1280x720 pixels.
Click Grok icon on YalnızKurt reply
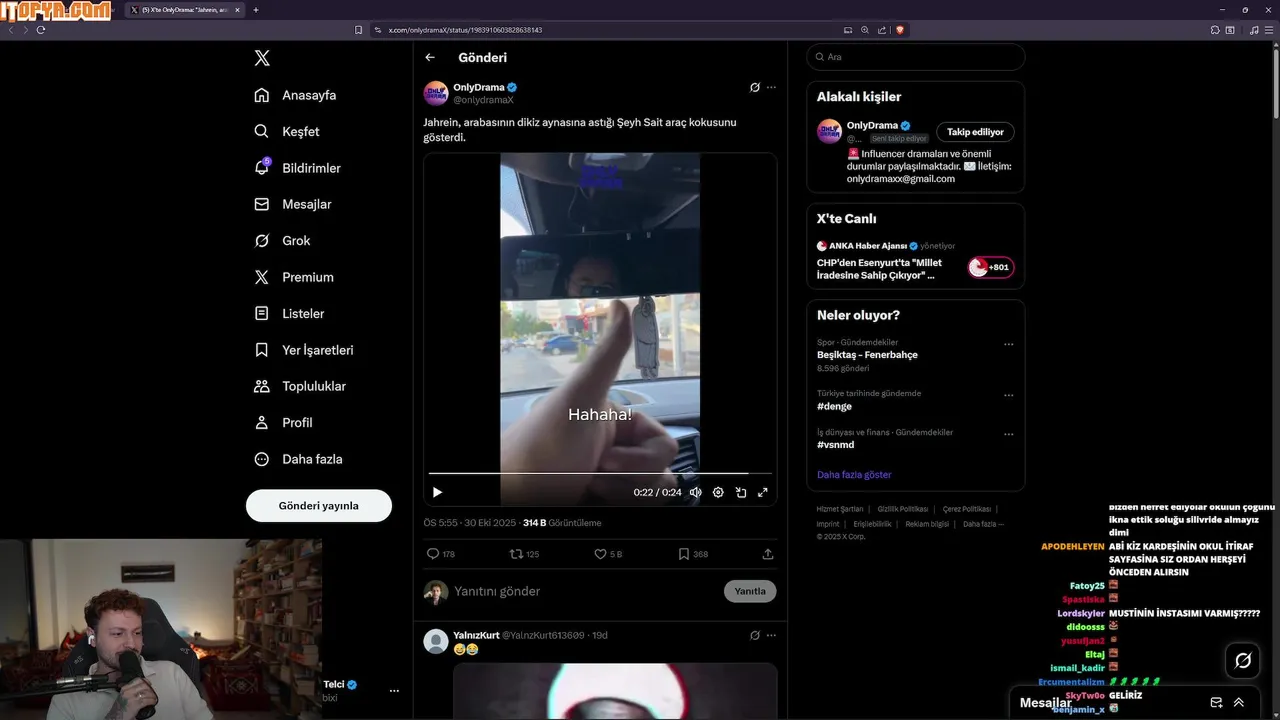coord(755,635)
